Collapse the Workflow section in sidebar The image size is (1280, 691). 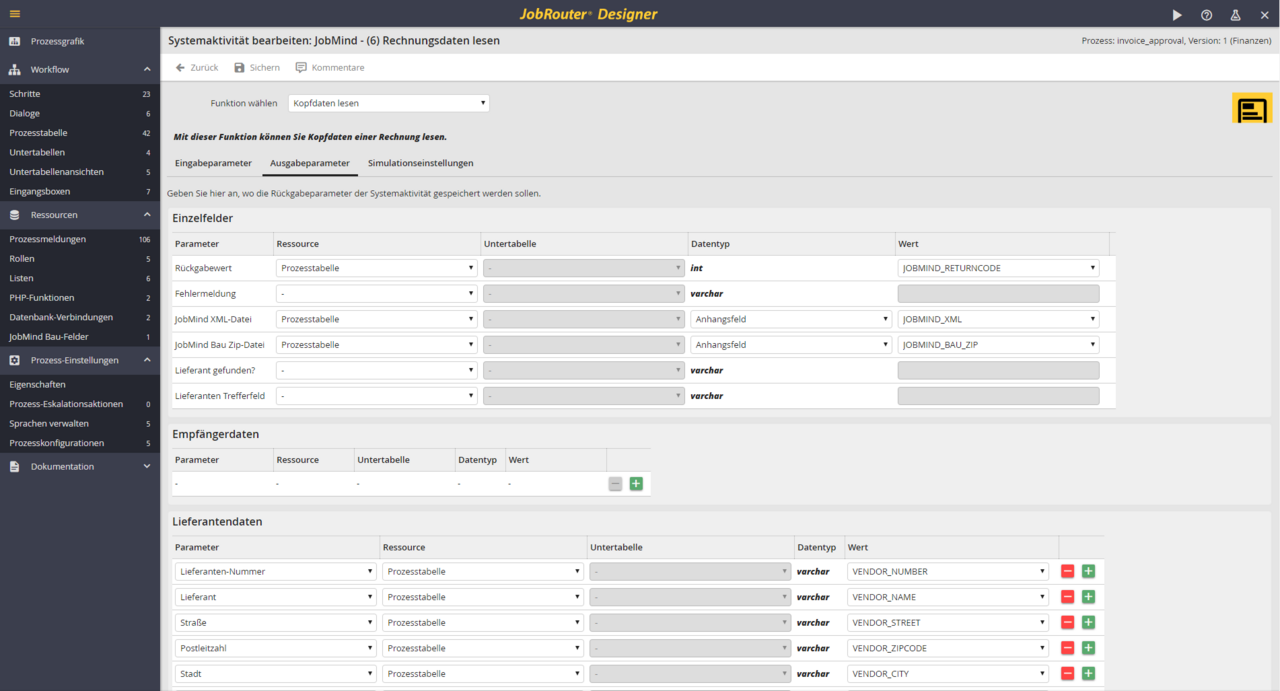pyautogui.click(x=147, y=70)
